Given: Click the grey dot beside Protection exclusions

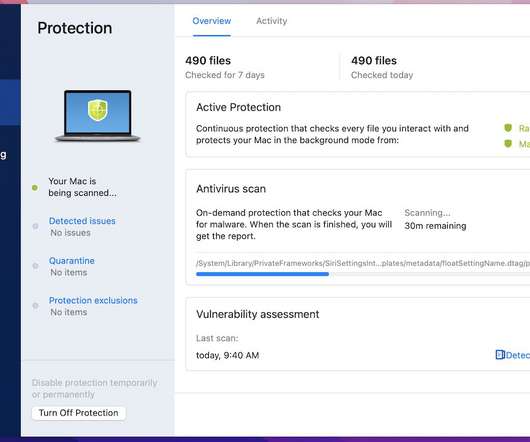Looking at the screenshot, I should pos(35,305).
